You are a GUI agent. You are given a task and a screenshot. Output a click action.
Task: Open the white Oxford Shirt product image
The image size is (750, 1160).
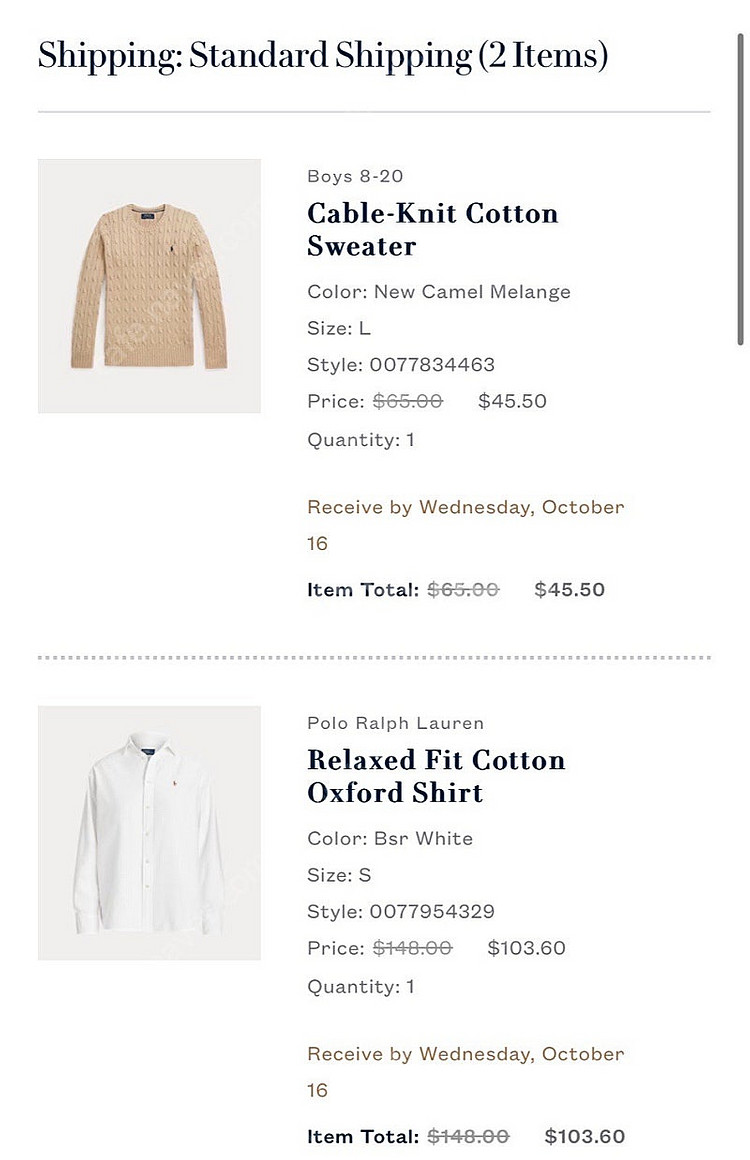[x=149, y=832]
